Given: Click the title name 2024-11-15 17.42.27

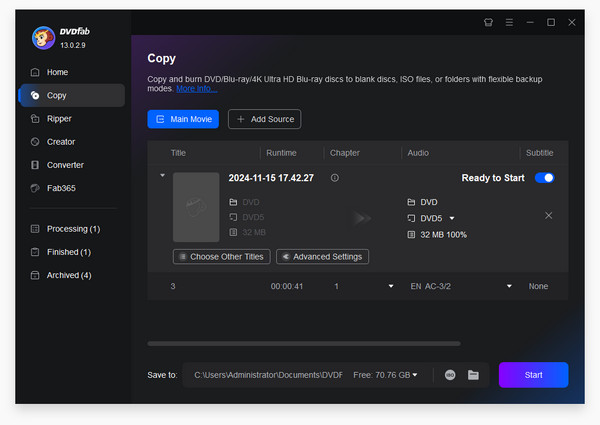Looking at the screenshot, I should (271, 178).
